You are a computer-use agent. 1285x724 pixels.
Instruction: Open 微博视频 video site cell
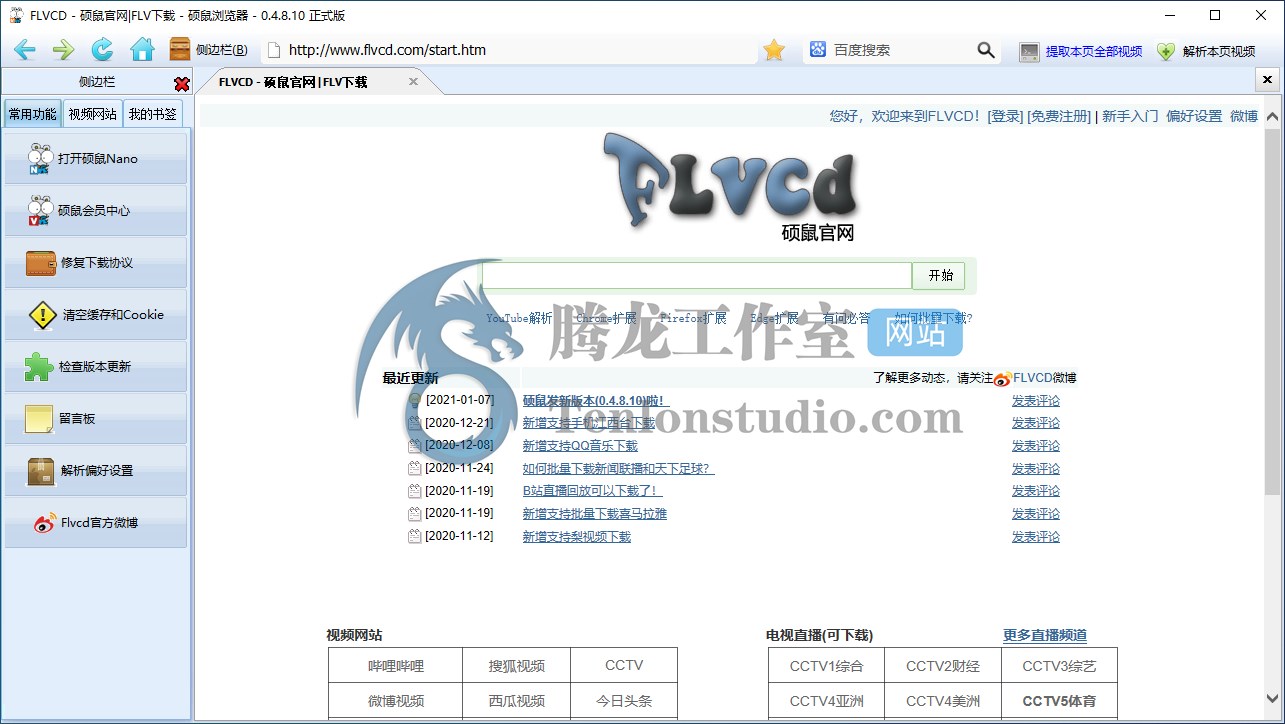click(396, 701)
